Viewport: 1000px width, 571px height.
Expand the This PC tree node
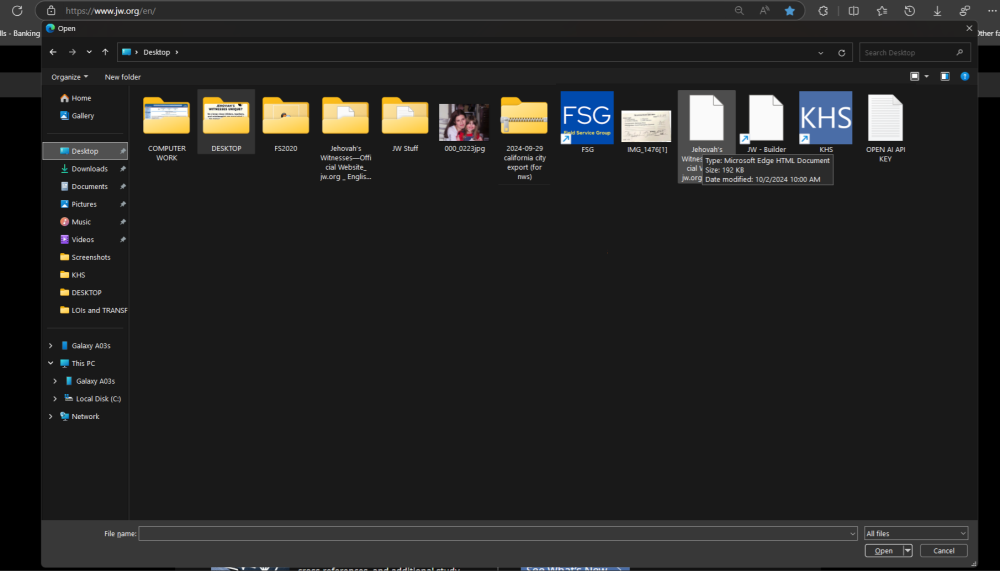coord(51,363)
